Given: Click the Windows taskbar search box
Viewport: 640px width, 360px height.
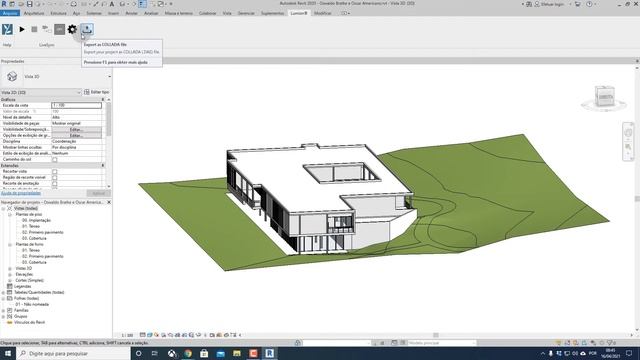Looking at the screenshot, I should coord(73,353).
